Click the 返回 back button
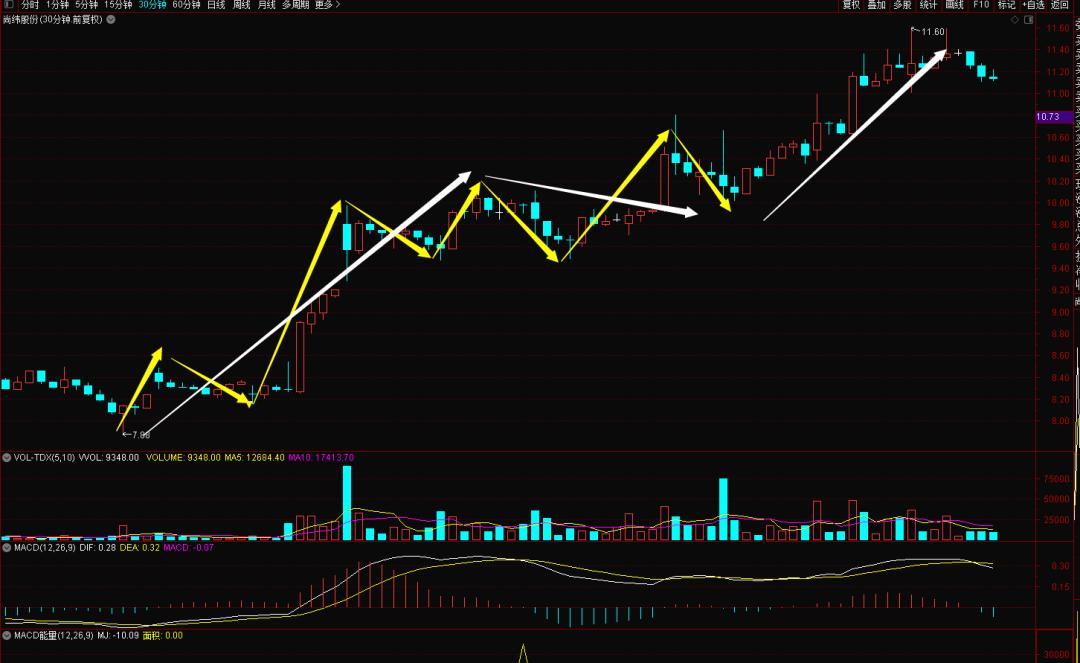The width and height of the screenshot is (1080, 663). 1060,5
